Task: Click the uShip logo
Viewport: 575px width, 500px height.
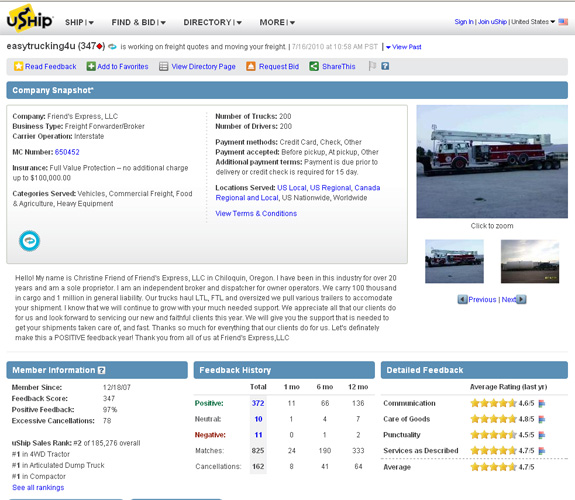Action: click(30, 18)
